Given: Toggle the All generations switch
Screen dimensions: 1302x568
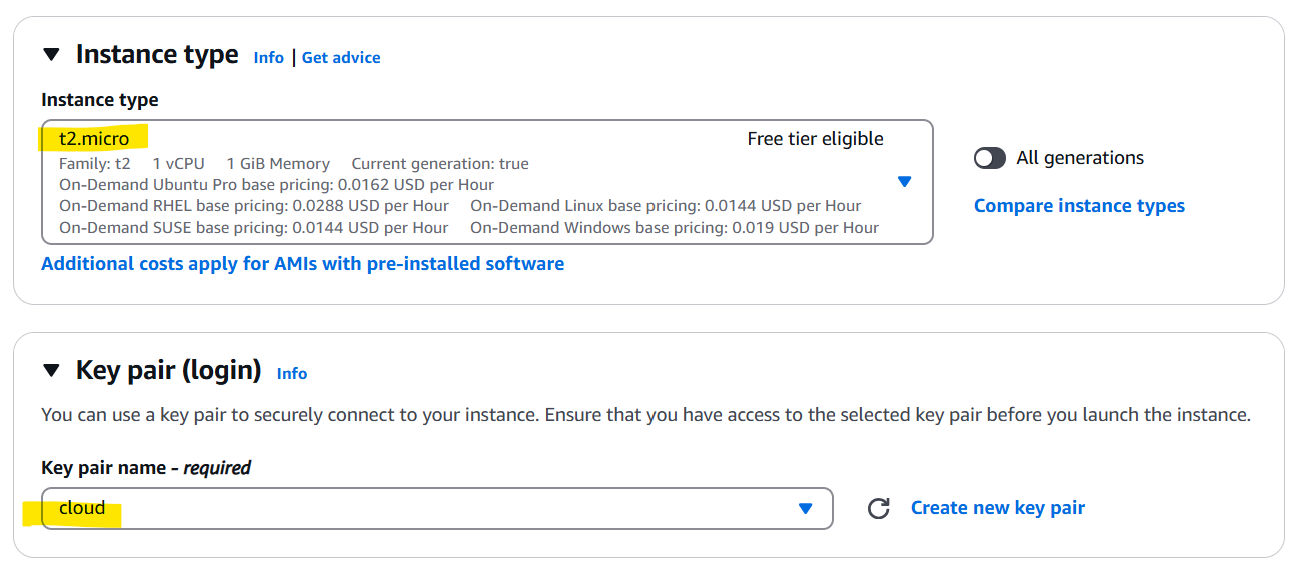Looking at the screenshot, I should tap(989, 158).
